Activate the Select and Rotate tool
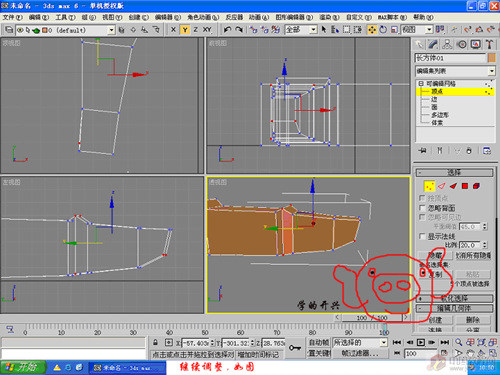This screenshot has width=500, height=375. (383, 30)
